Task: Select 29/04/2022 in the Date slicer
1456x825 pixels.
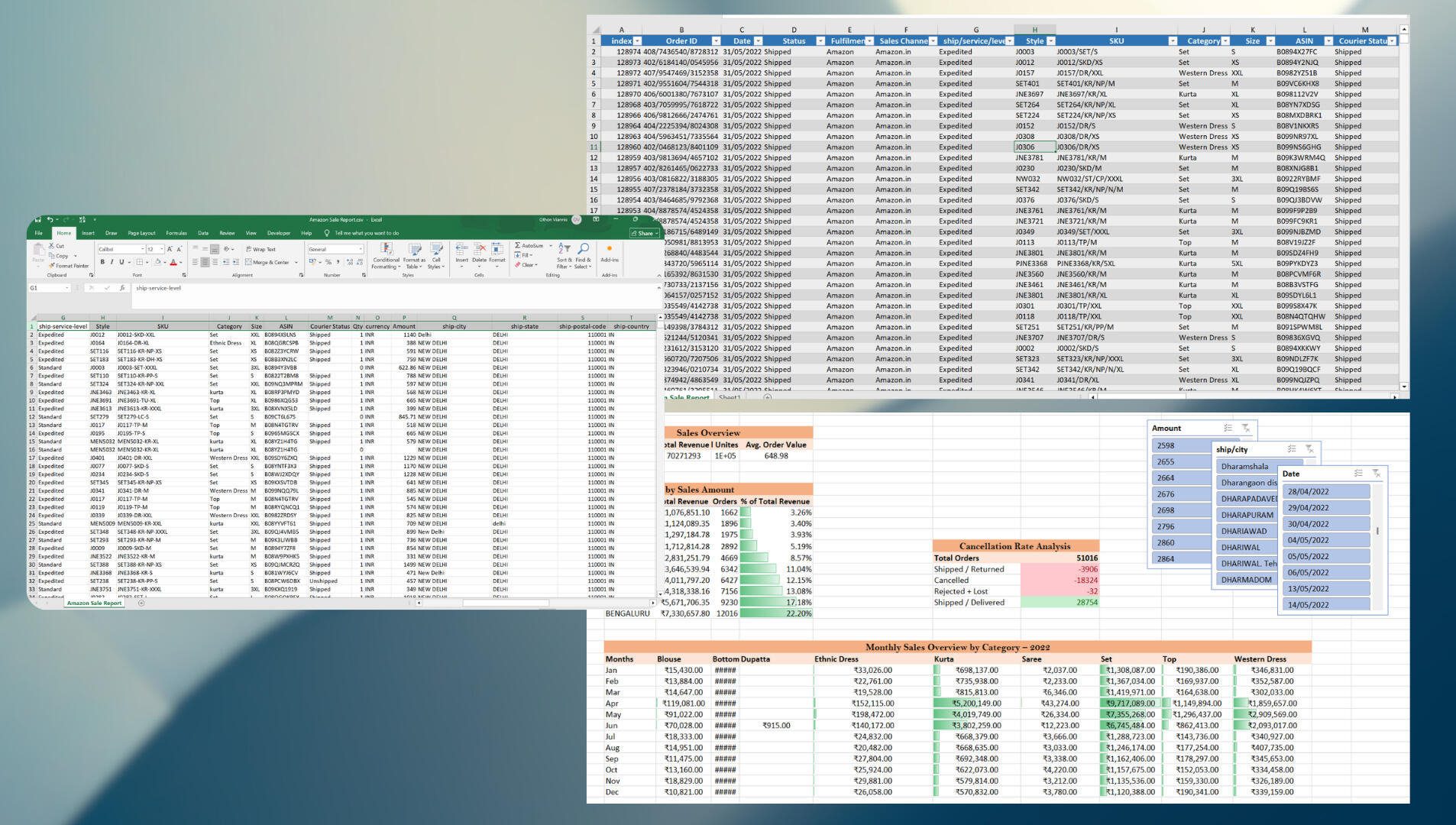Action: [1325, 508]
